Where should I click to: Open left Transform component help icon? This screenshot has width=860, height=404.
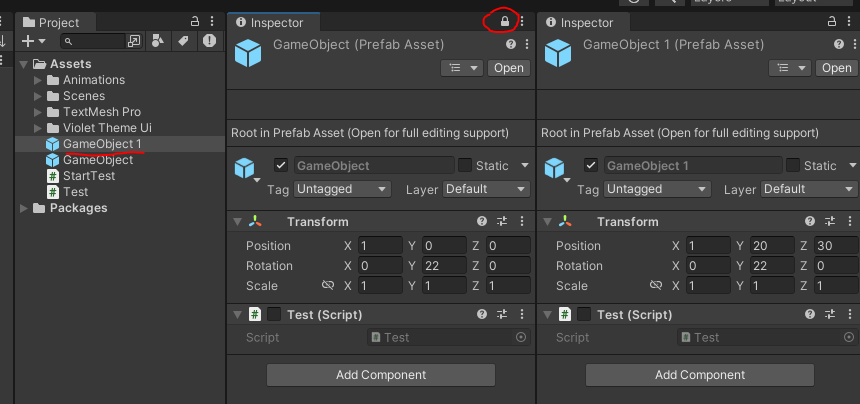click(x=482, y=222)
